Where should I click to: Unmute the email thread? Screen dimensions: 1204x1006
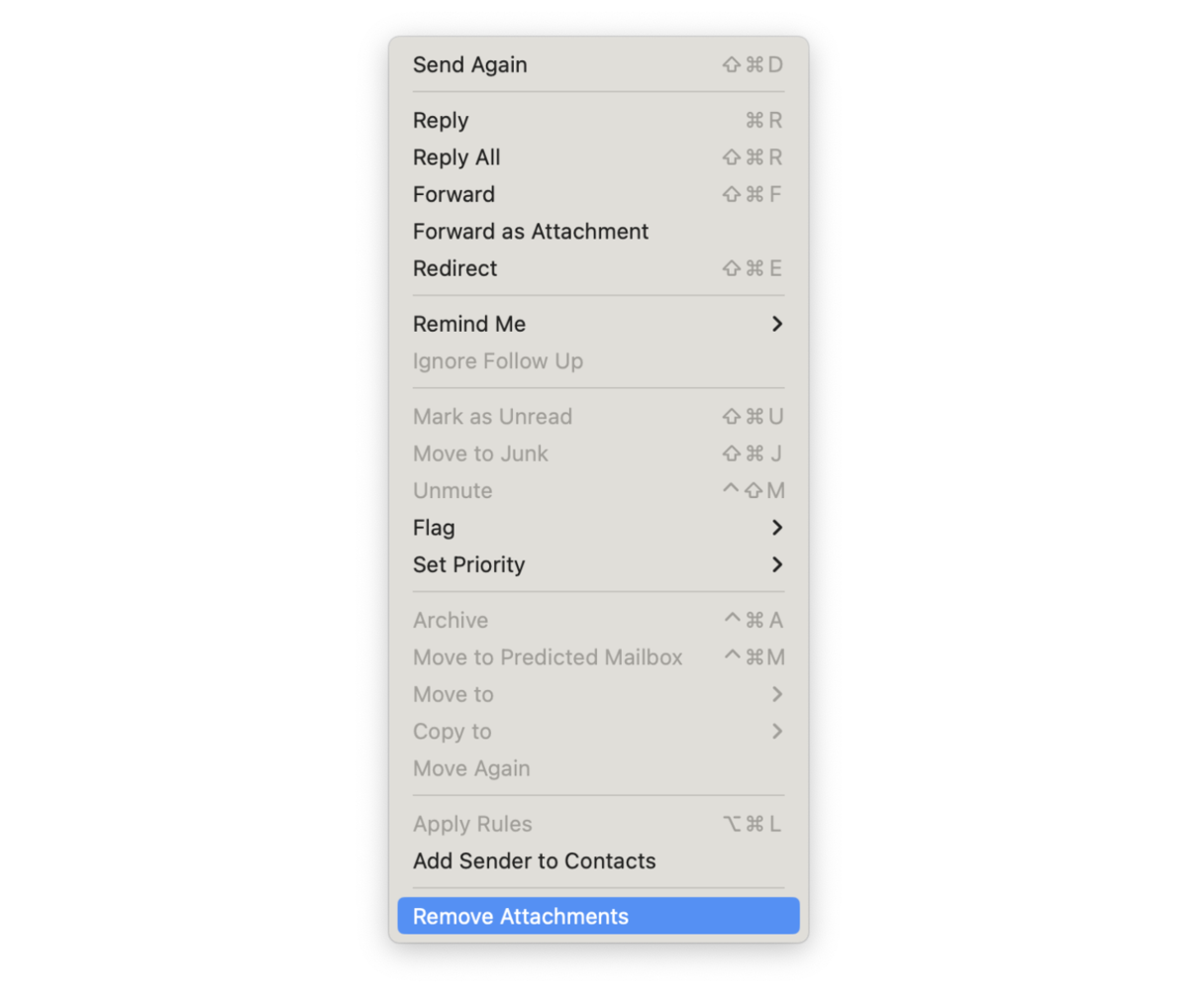(452, 490)
